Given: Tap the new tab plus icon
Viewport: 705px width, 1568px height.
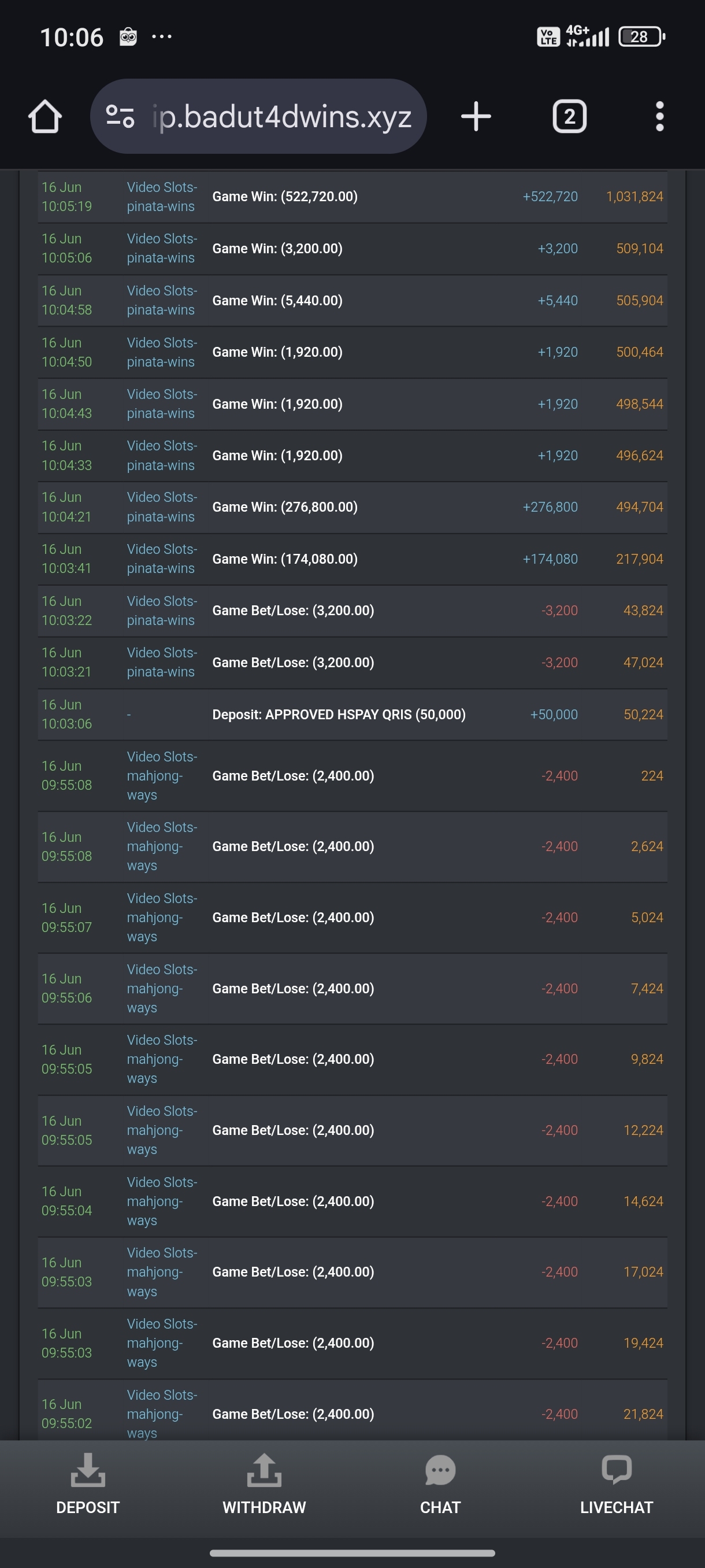Looking at the screenshot, I should point(476,116).
